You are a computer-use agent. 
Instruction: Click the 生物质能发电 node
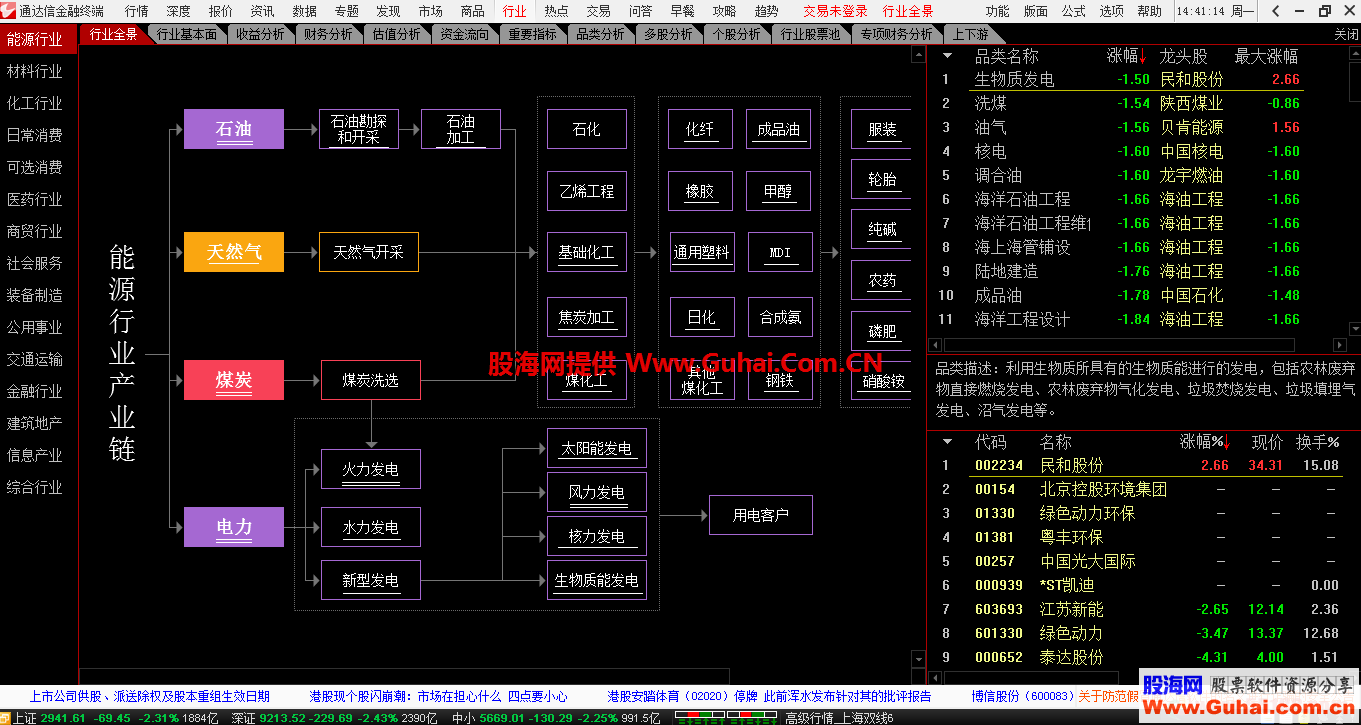(x=597, y=581)
